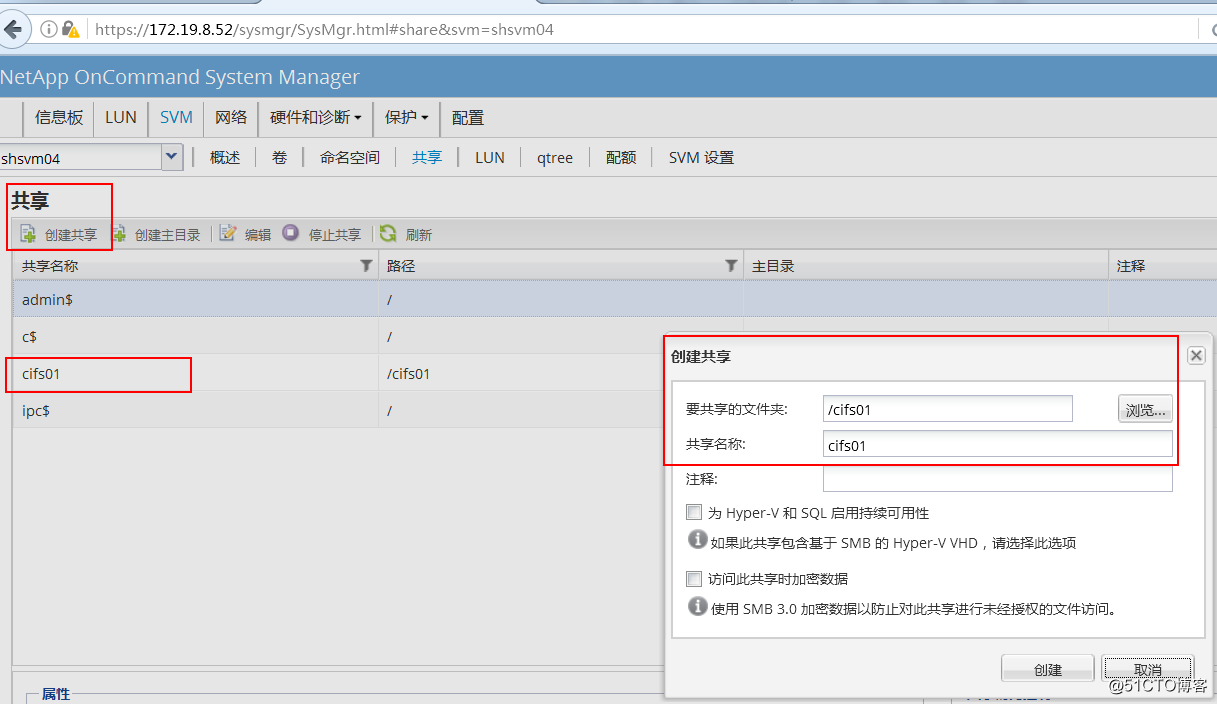The image size is (1217, 704).
Task: Expand the 保护 menu
Action: pyautogui.click(x=407, y=117)
